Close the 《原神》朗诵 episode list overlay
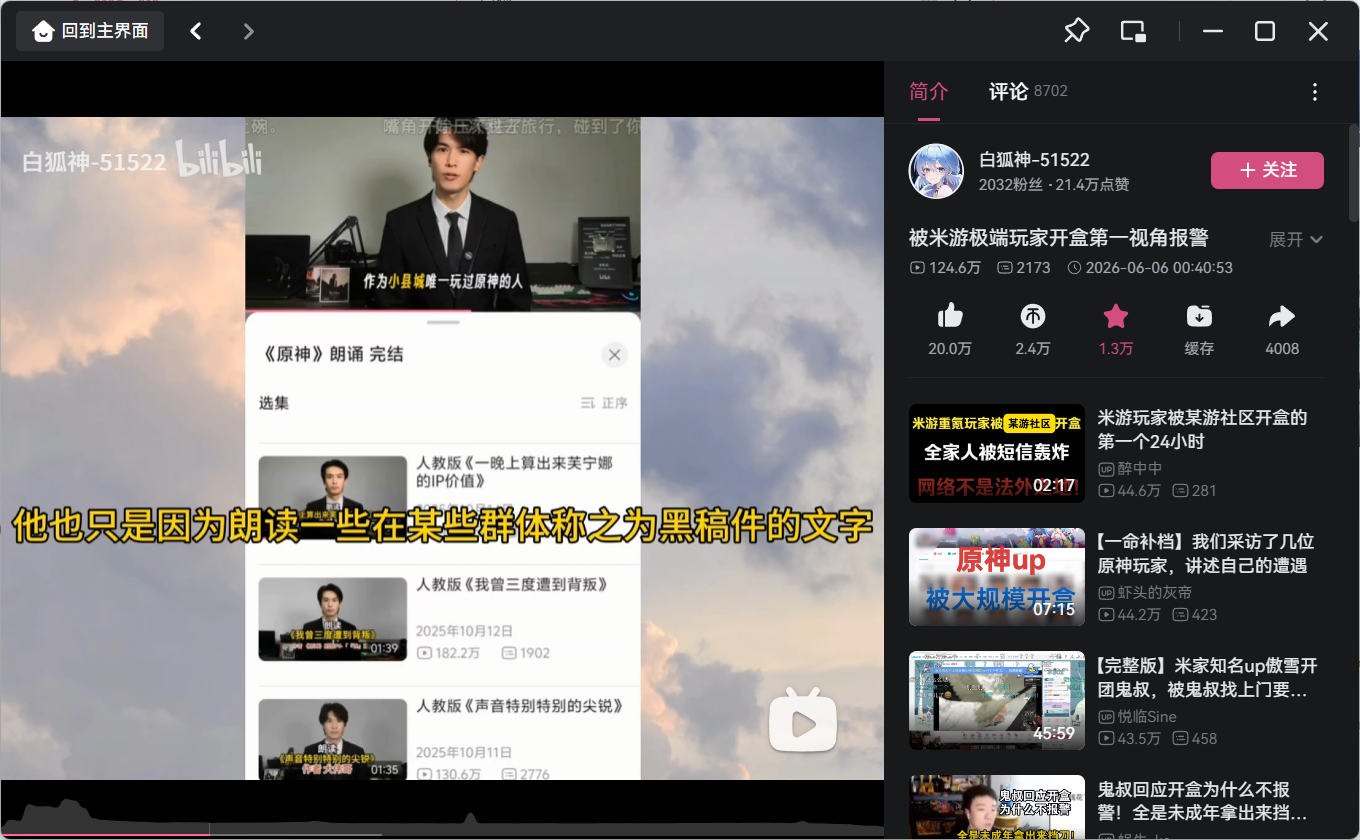This screenshot has height=840, width=1360. tap(615, 355)
